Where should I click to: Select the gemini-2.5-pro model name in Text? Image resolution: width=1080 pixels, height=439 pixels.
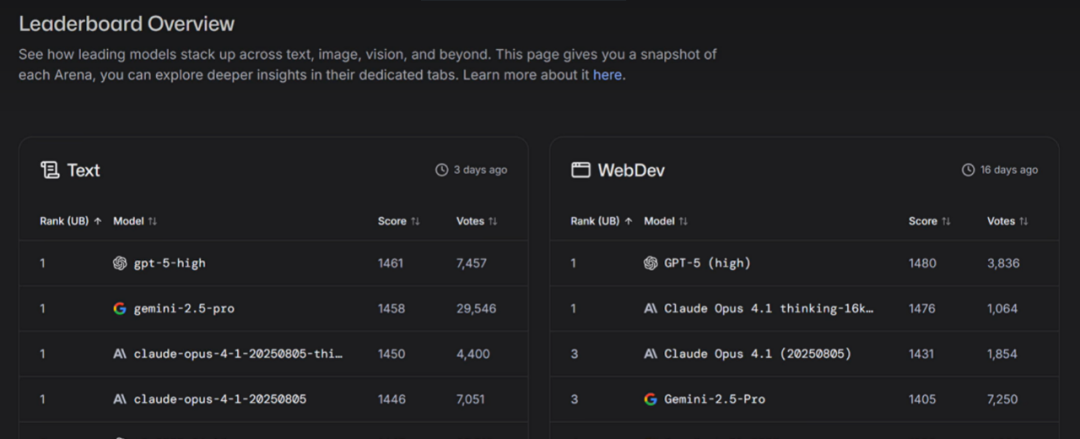184,309
